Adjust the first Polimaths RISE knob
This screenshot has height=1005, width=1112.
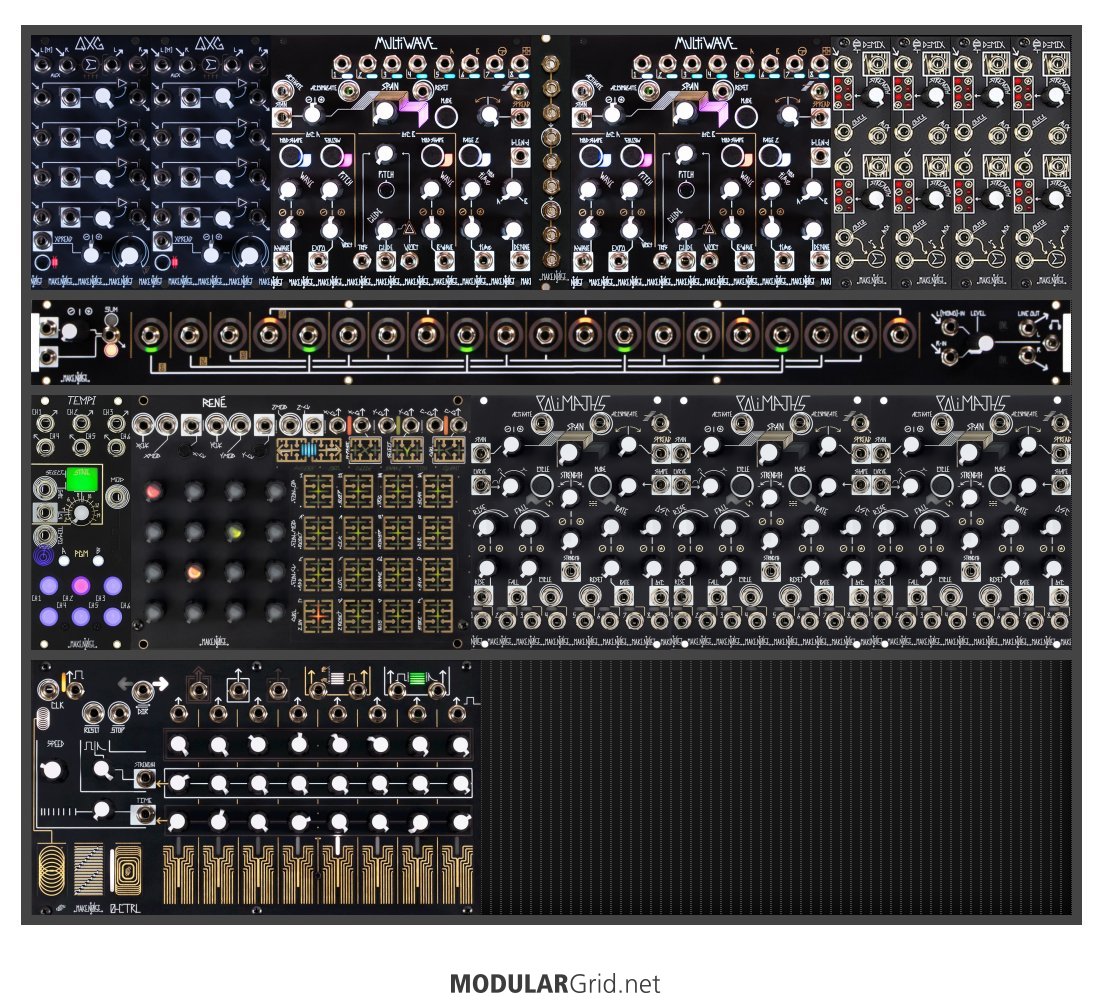coord(485,527)
